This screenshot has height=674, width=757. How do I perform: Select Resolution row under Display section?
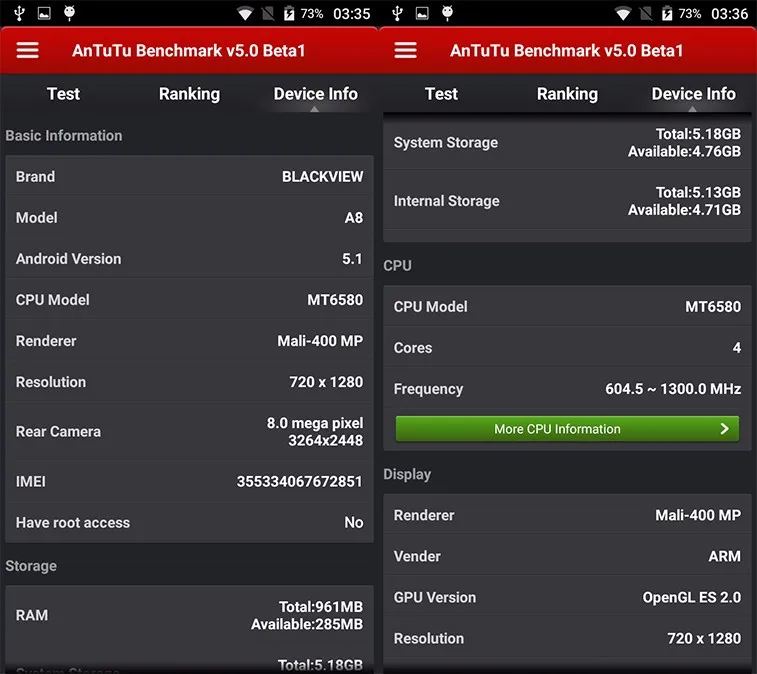[x=567, y=638]
